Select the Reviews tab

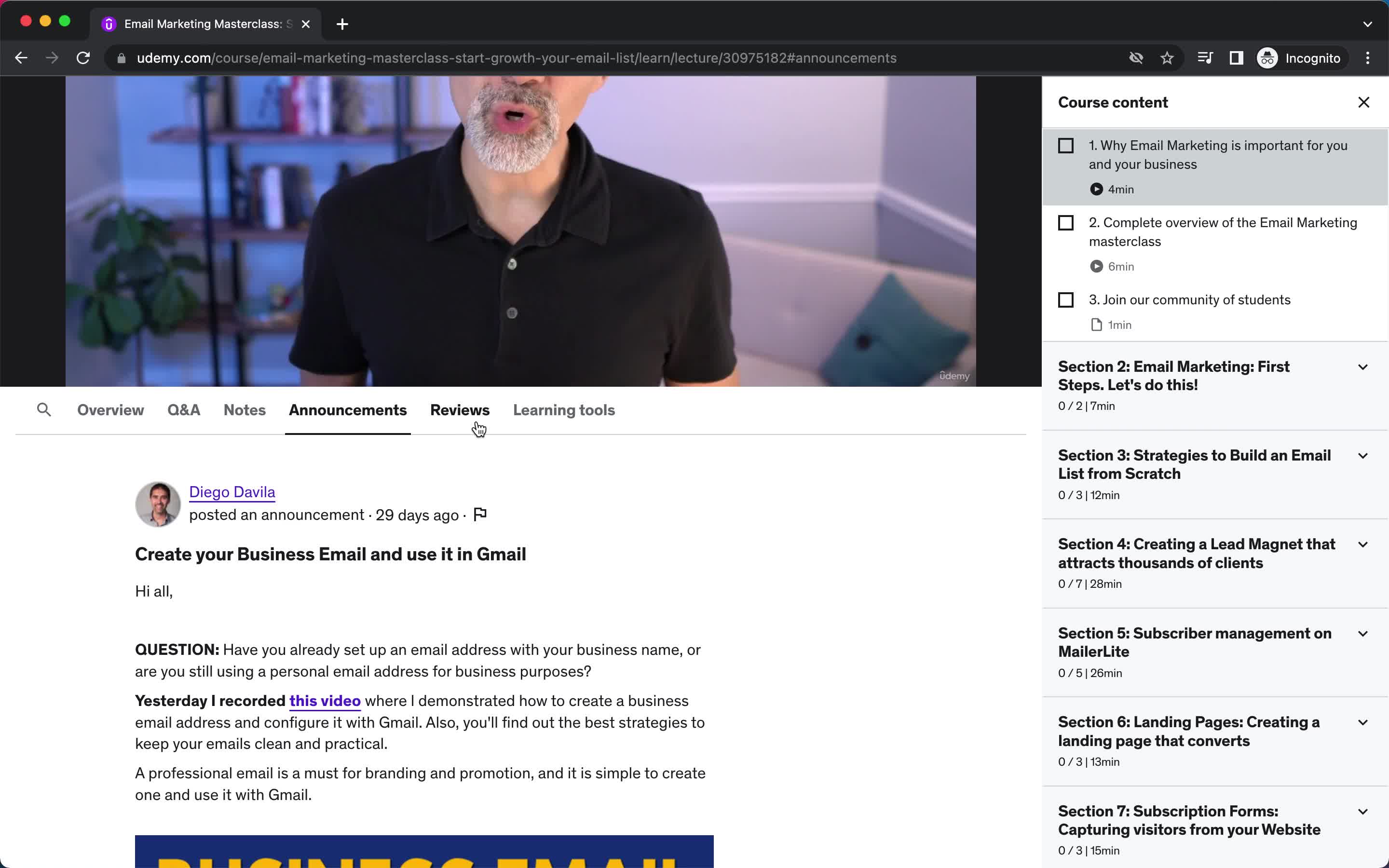coord(459,410)
